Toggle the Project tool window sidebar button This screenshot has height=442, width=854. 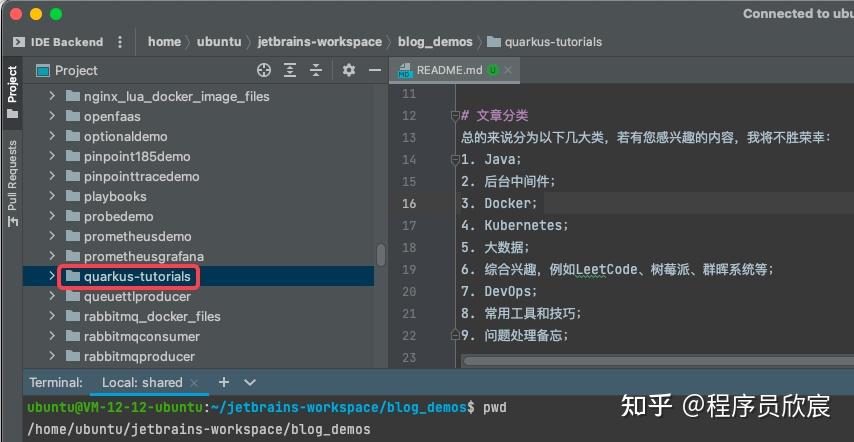[x=12, y=90]
